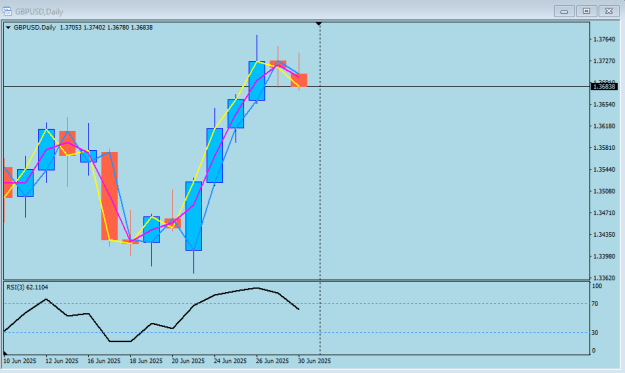This screenshot has width=625, height=373.
Task: Minimize the GBPUSD,Daily chart window
Action: pyautogui.click(x=564, y=11)
